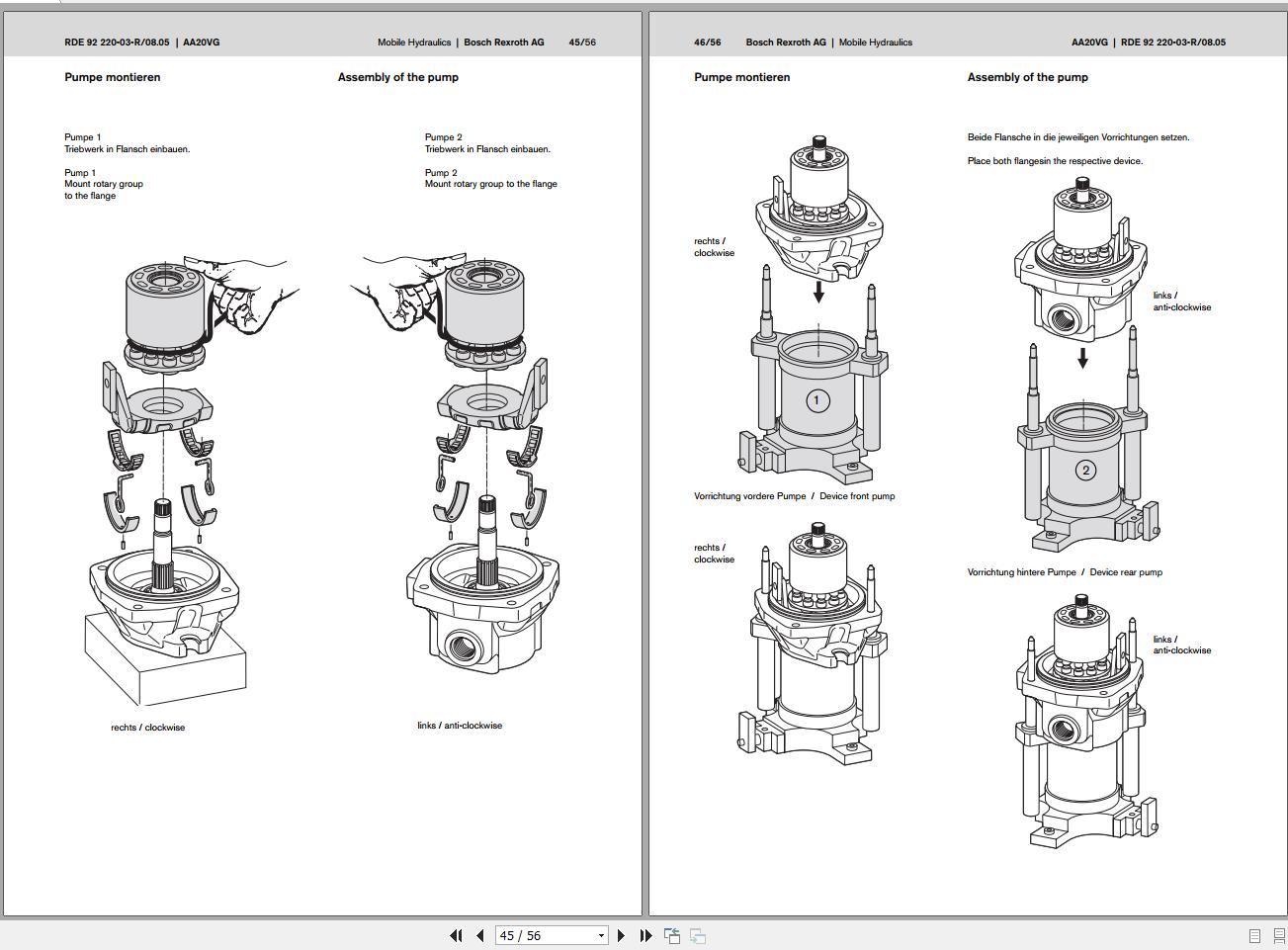The width and height of the screenshot is (1288, 950).
Task: Go forward to the next view
Action: [x=699, y=935]
